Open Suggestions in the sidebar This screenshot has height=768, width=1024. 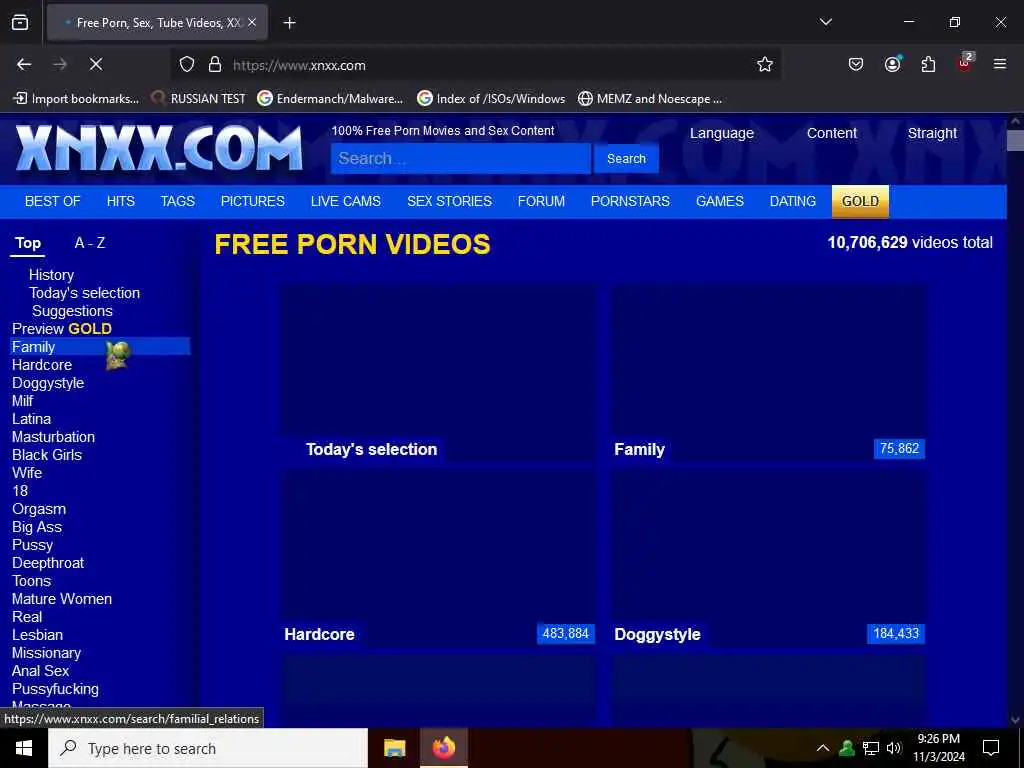tap(72, 311)
